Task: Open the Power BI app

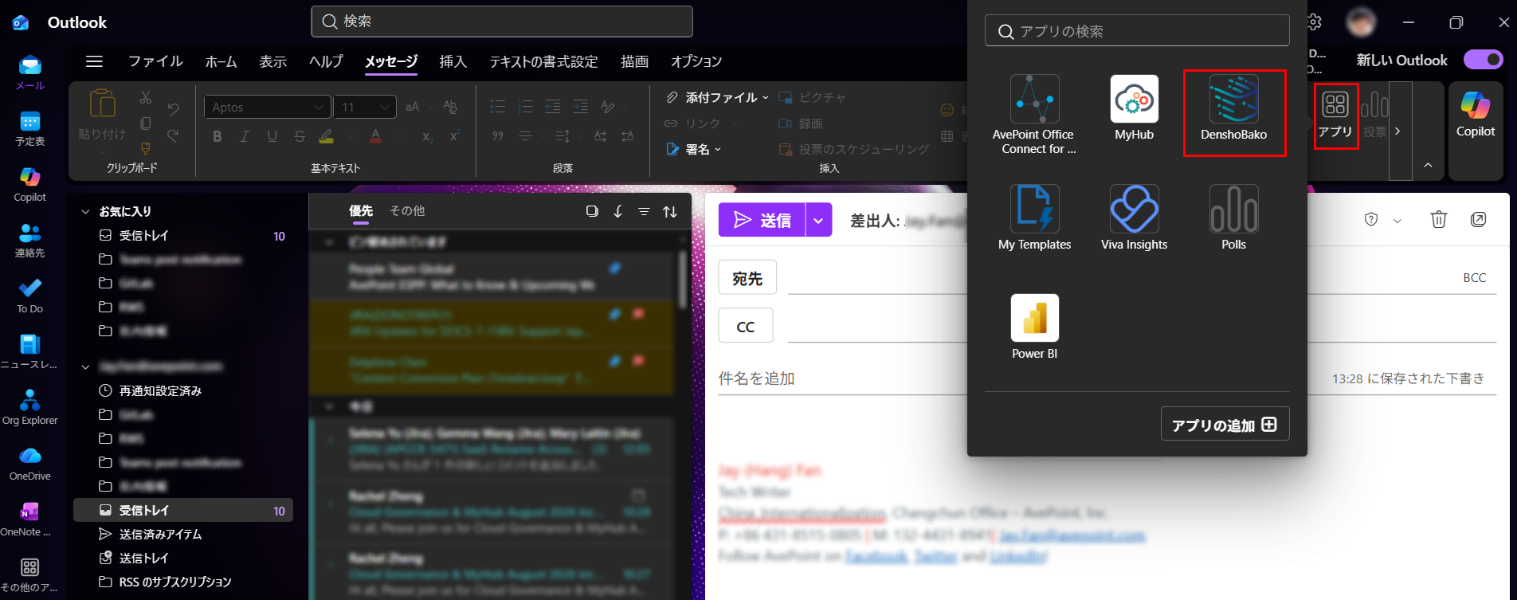Action: tap(1035, 327)
